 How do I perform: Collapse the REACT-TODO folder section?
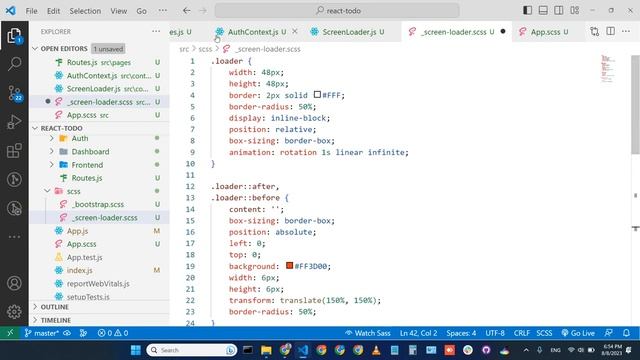[x=35, y=128]
